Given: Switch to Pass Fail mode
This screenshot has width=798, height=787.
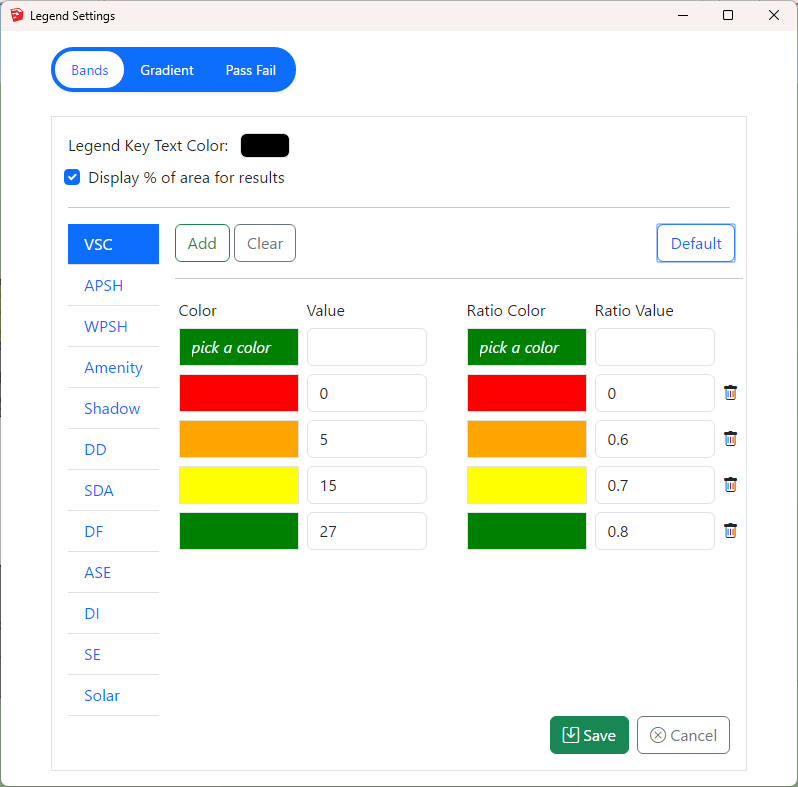Looking at the screenshot, I should 250,70.
